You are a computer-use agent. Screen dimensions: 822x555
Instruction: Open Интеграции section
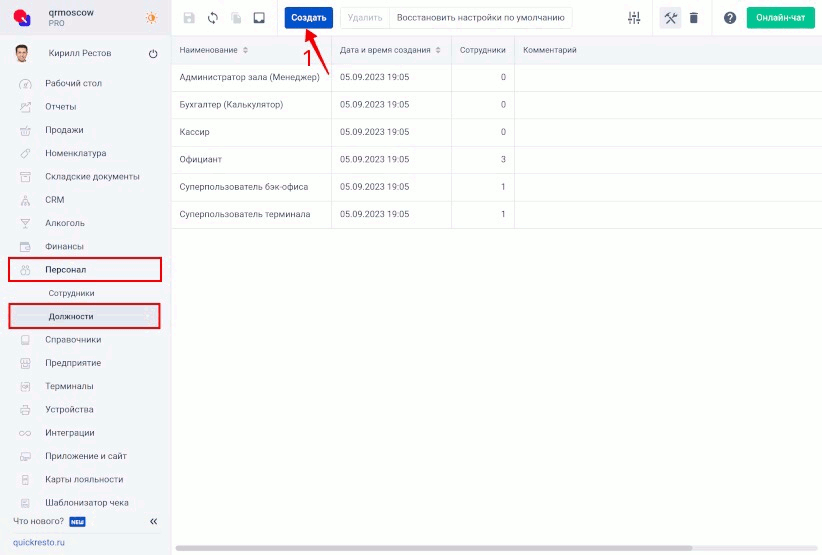pyautogui.click(x=70, y=433)
